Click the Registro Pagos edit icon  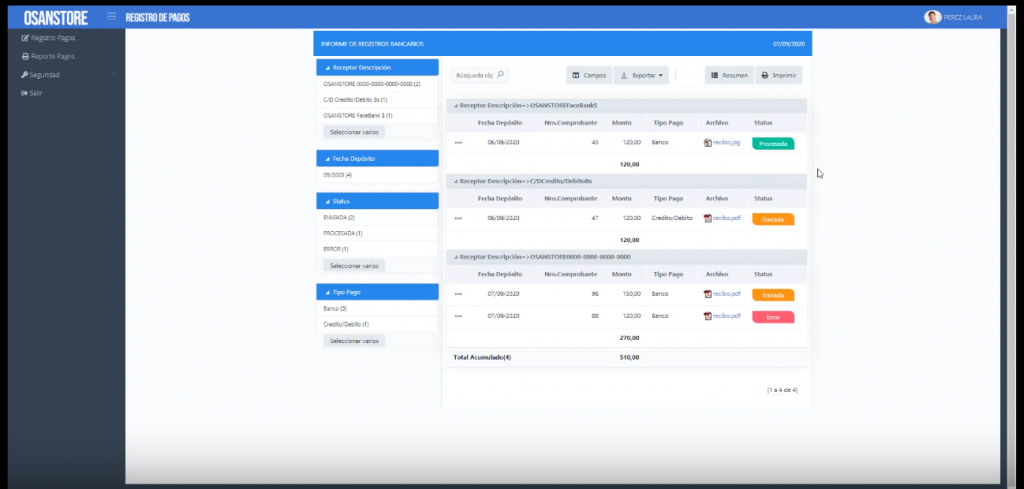coord(25,38)
